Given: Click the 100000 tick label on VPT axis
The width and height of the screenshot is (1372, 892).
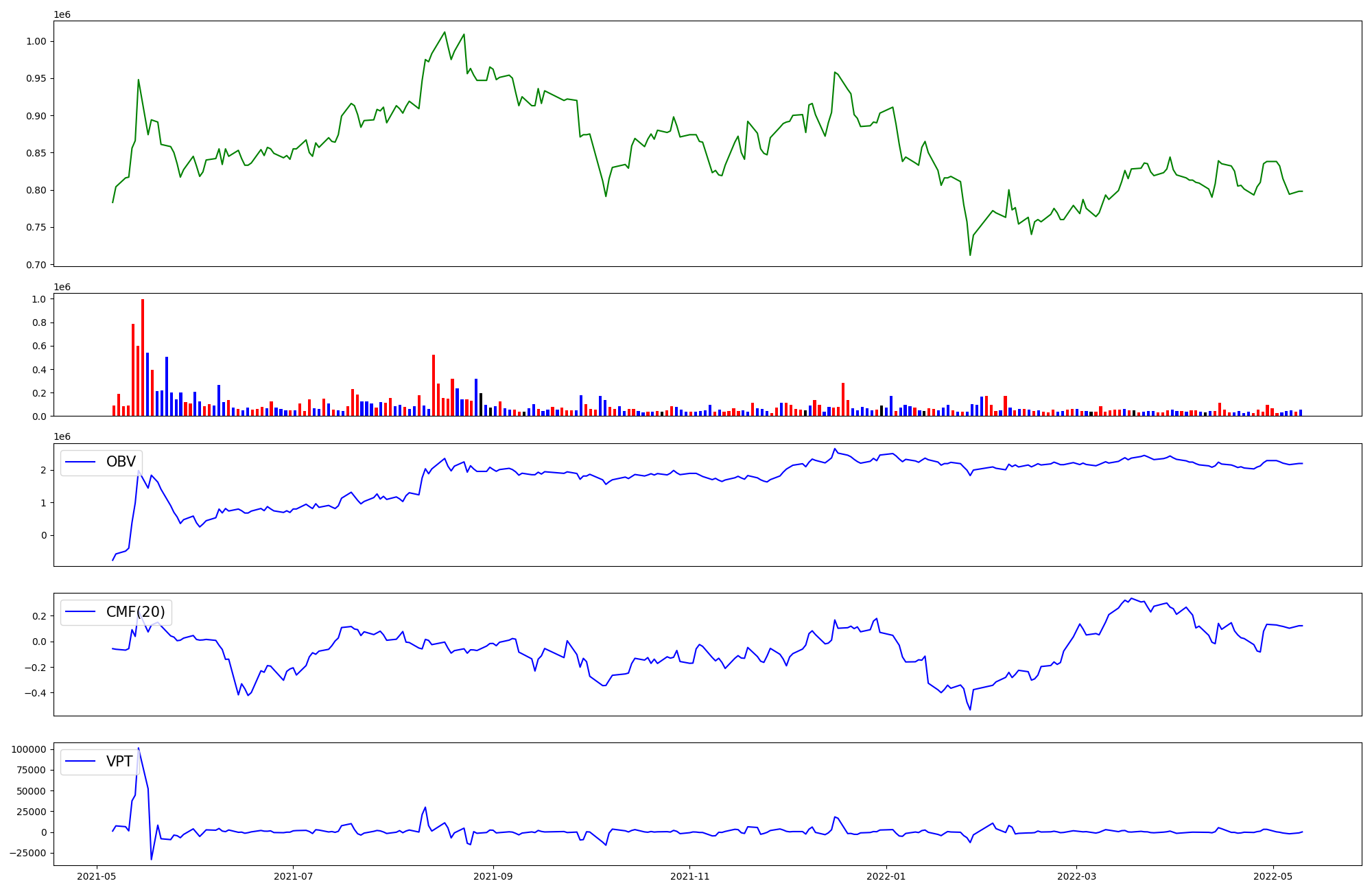Looking at the screenshot, I should tap(28, 749).
